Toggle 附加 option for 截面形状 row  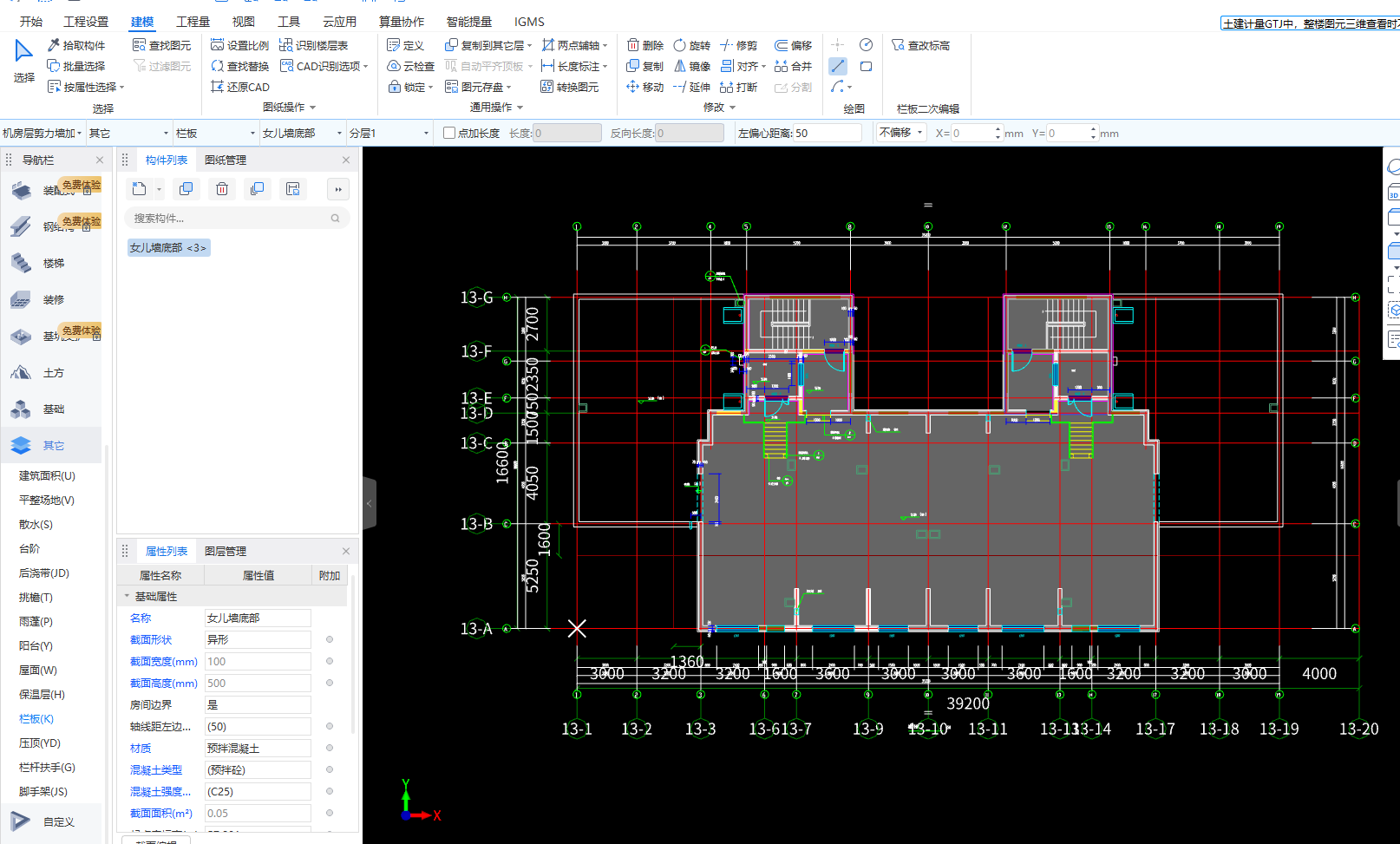(330, 639)
